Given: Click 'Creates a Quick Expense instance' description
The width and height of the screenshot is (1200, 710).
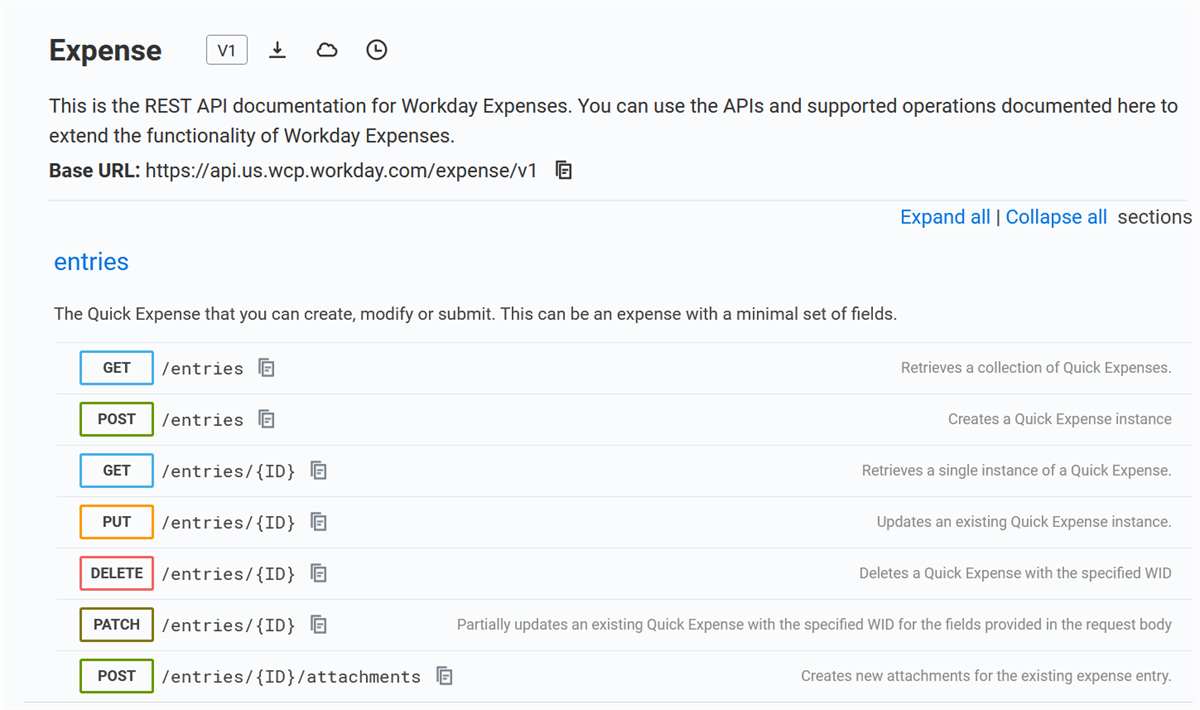Looking at the screenshot, I should coord(1060,419).
